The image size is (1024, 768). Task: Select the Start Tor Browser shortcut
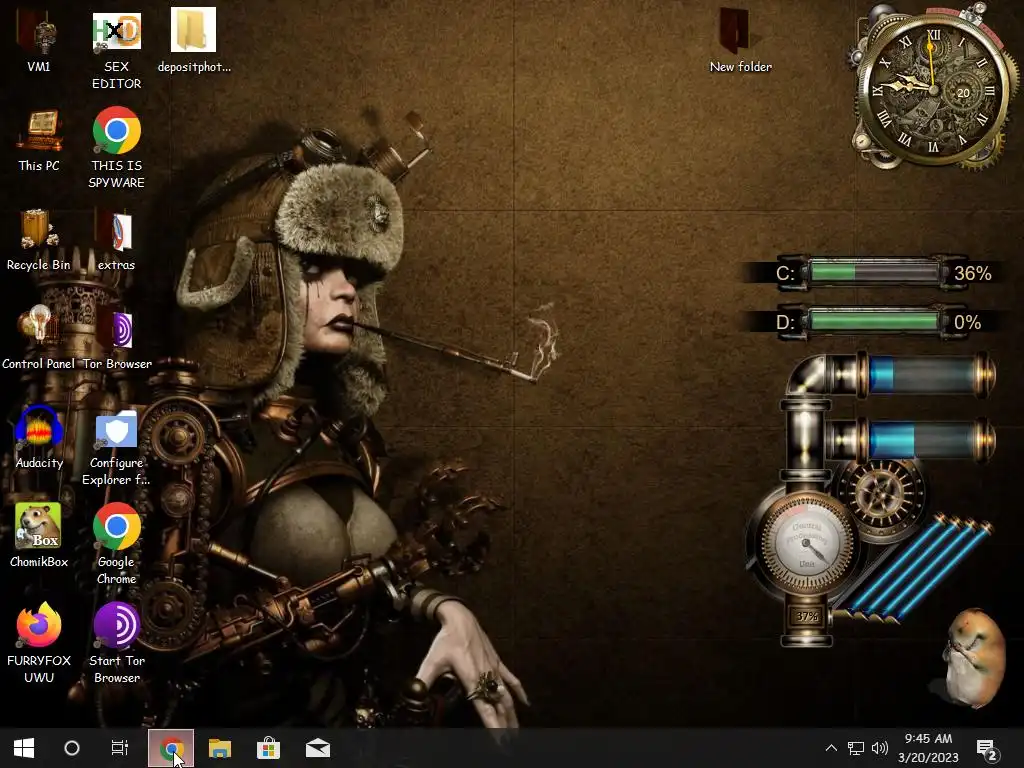click(116, 643)
